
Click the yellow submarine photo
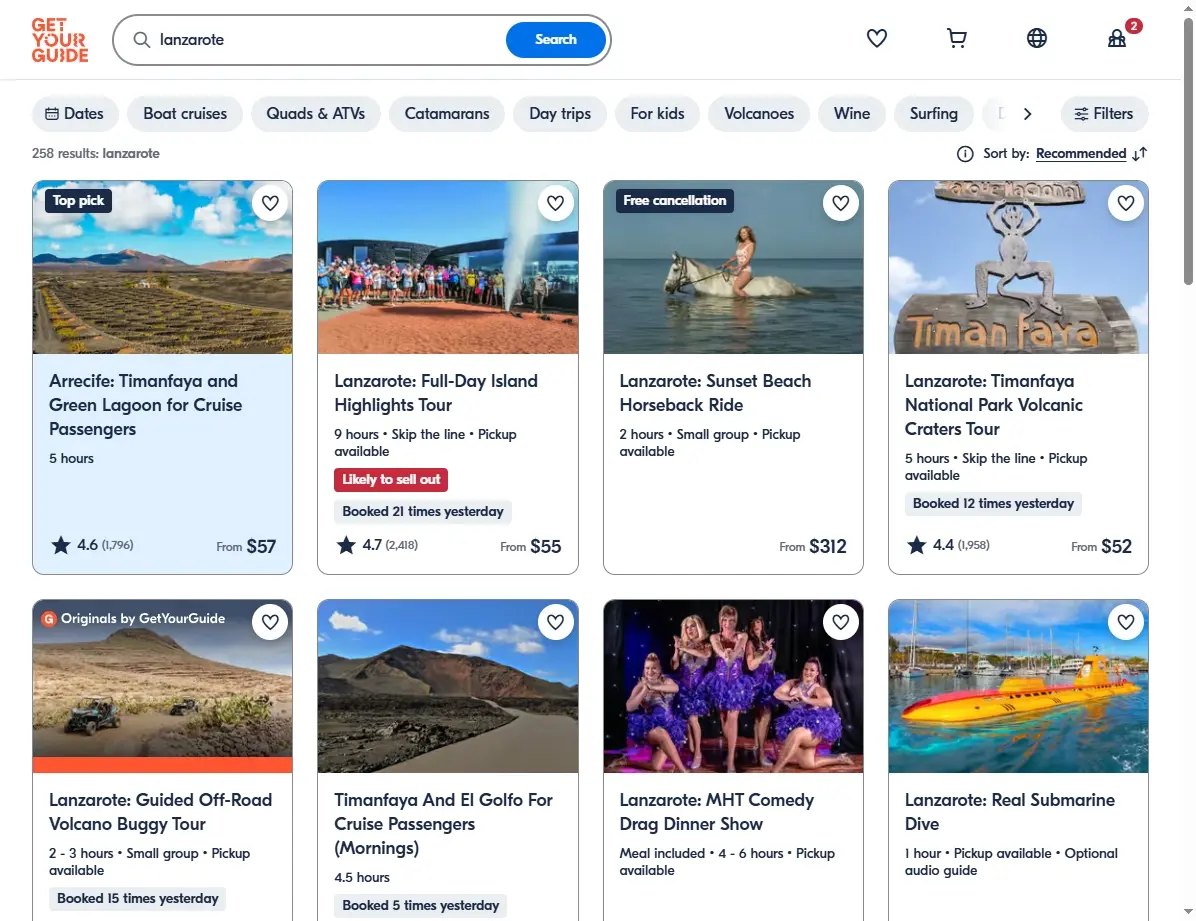click(x=1018, y=686)
